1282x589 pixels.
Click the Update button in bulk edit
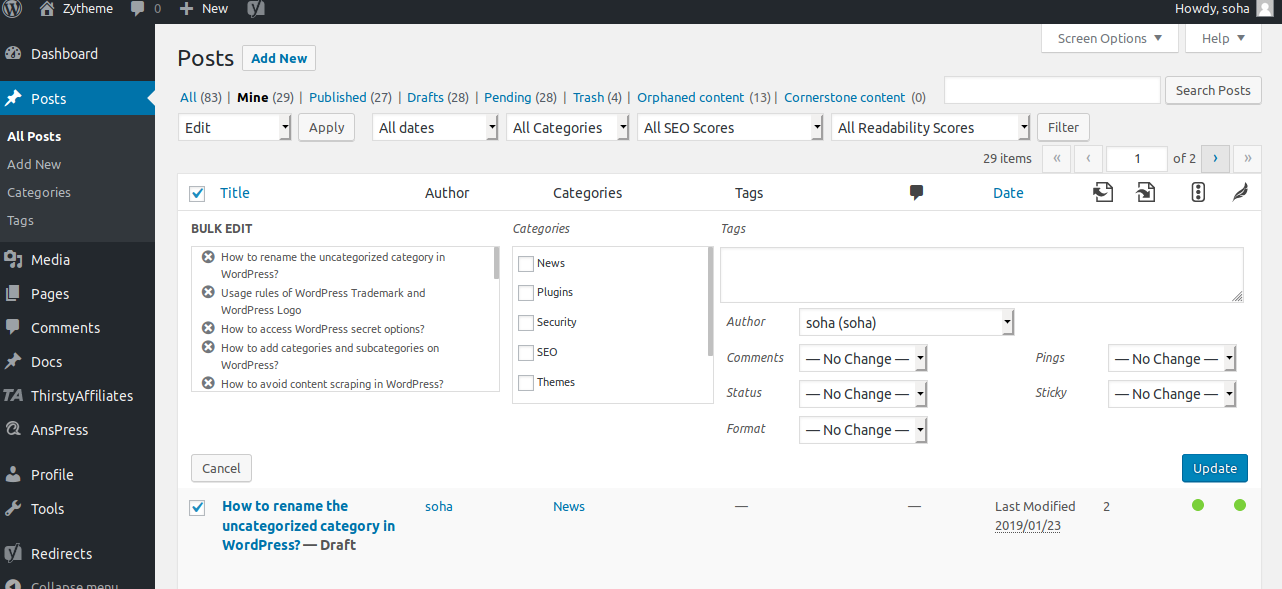click(1215, 468)
